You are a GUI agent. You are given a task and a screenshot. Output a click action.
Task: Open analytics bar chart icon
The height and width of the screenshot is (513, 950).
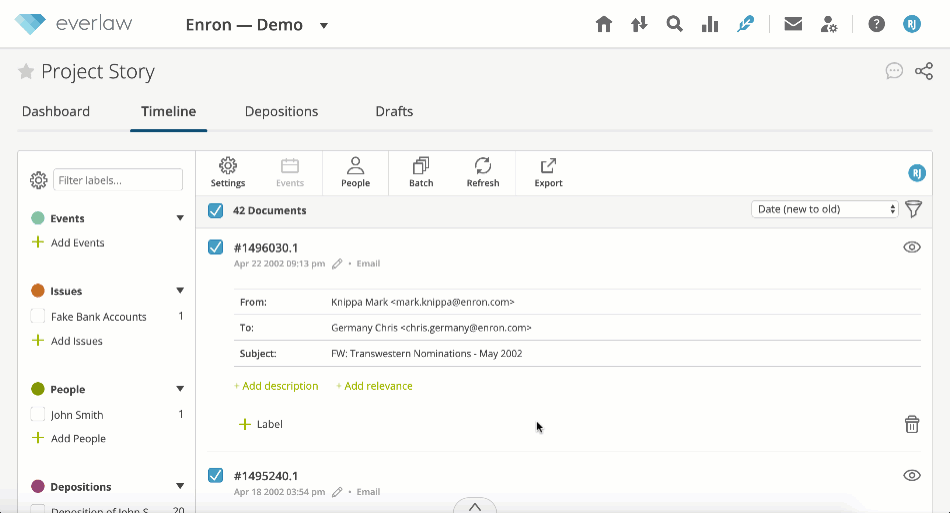point(709,24)
